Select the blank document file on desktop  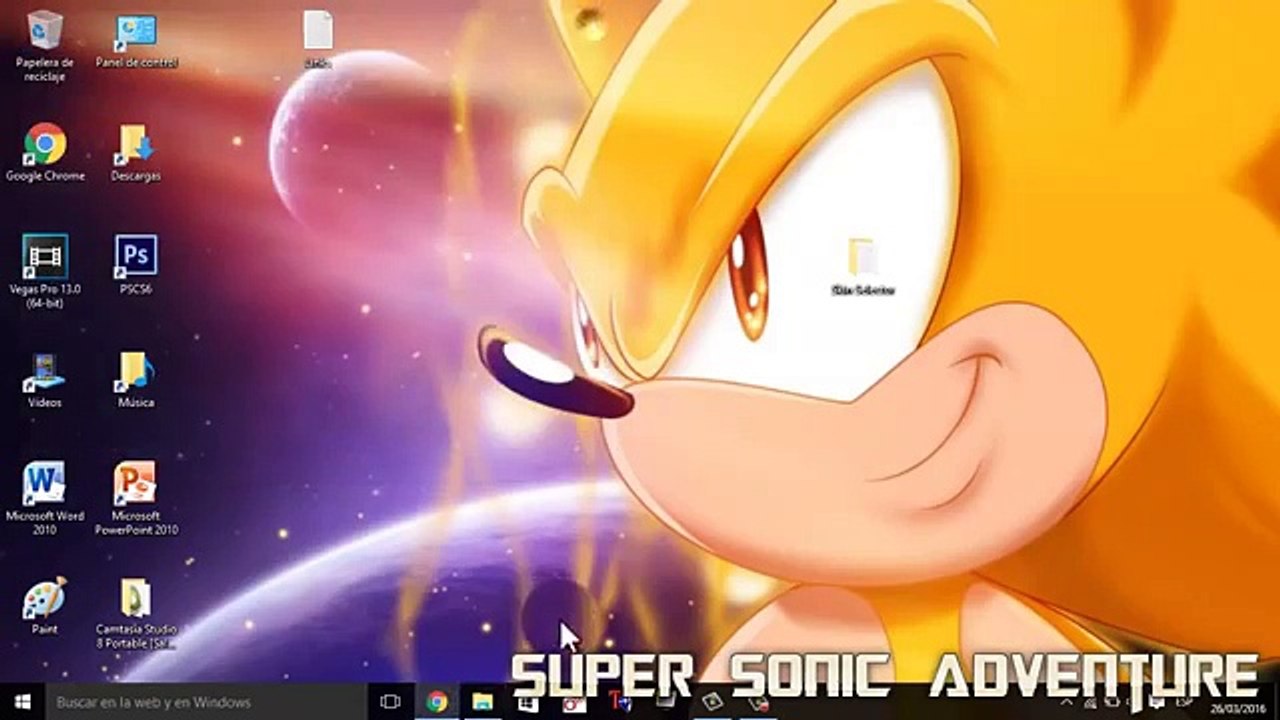tap(318, 38)
